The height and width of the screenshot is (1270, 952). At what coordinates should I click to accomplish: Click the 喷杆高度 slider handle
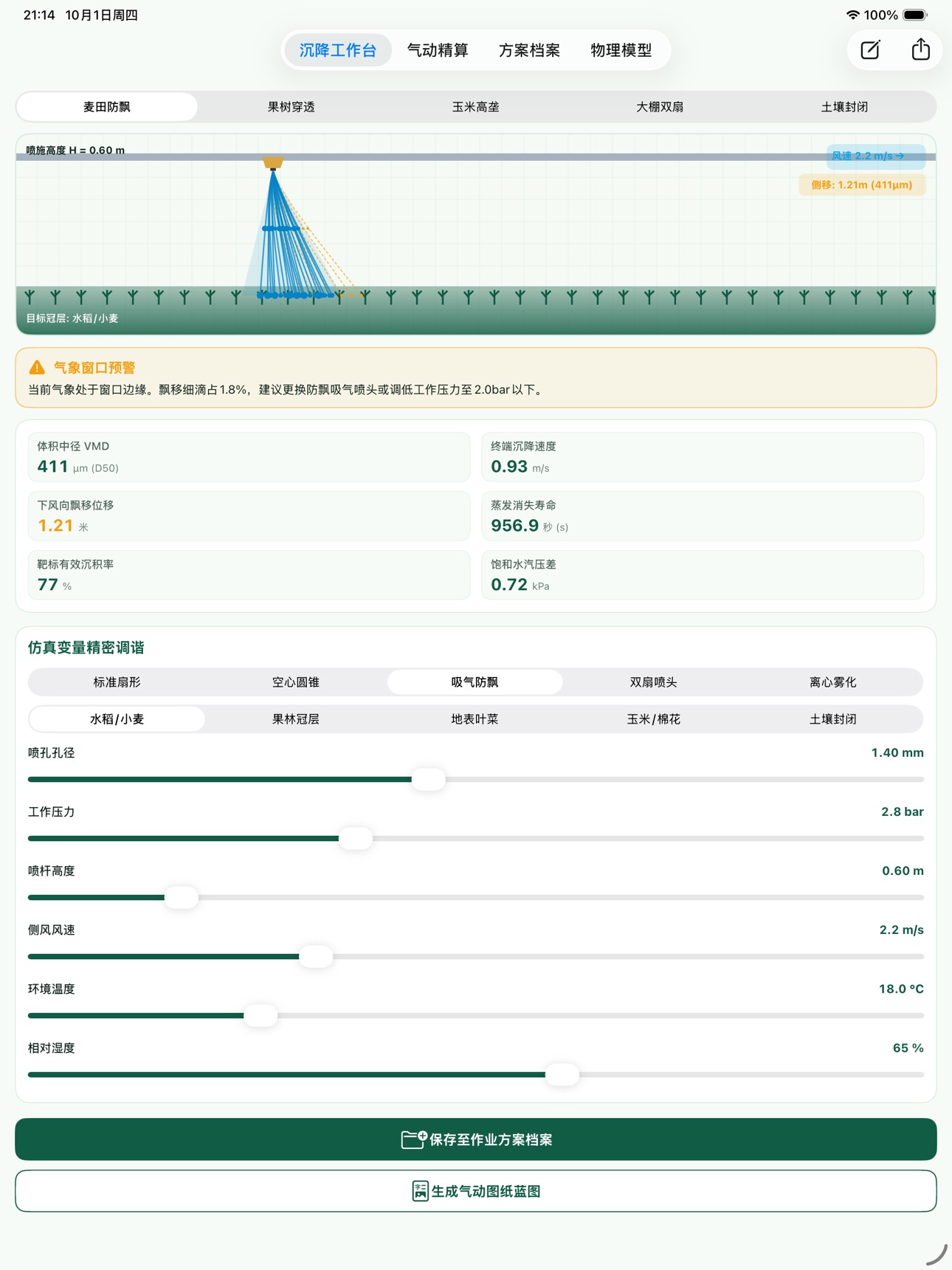pyautogui.click(x=182, y=897)
